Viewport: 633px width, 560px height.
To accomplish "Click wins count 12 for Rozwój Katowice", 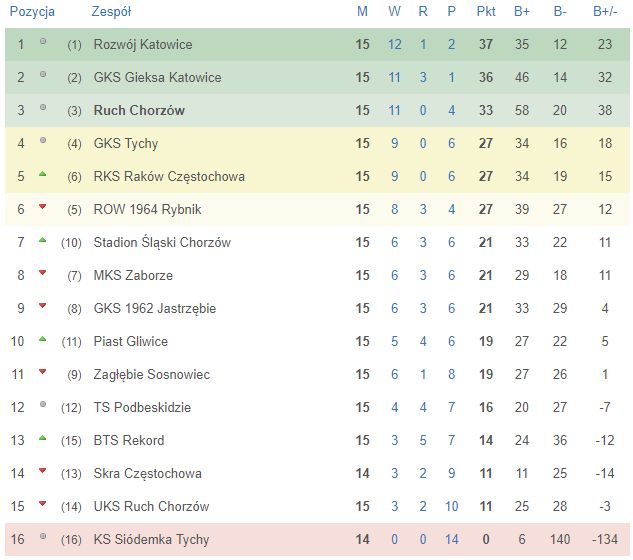I will click(x=395, y=44).
